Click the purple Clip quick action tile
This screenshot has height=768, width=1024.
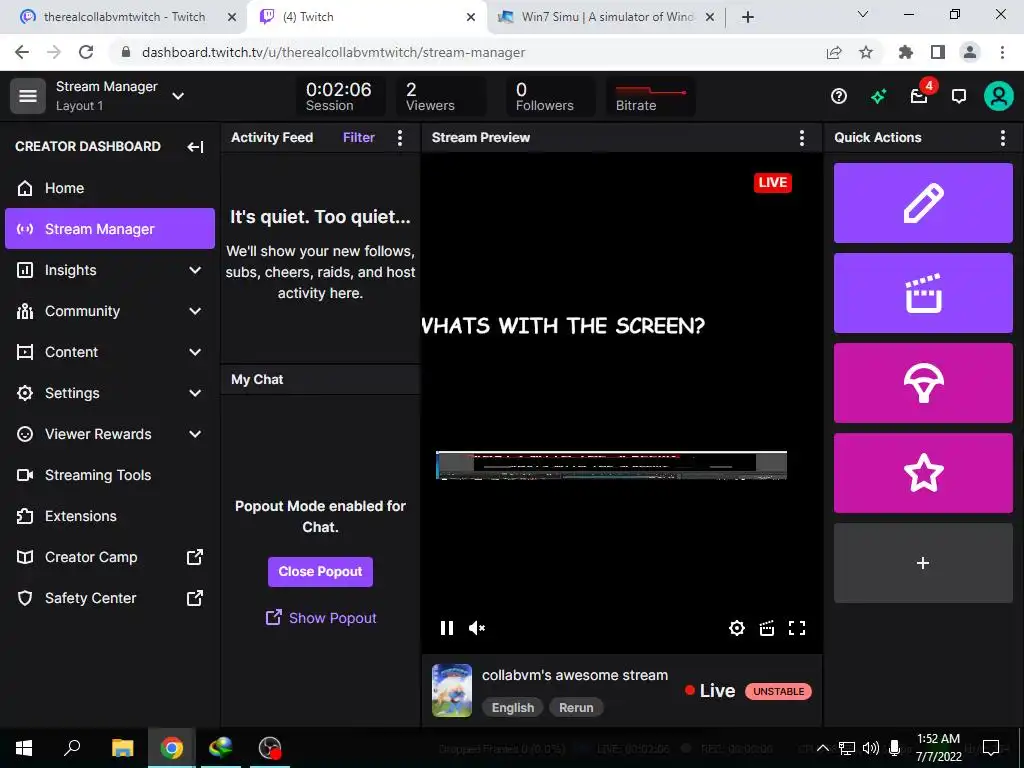click(x=923, y=293)
